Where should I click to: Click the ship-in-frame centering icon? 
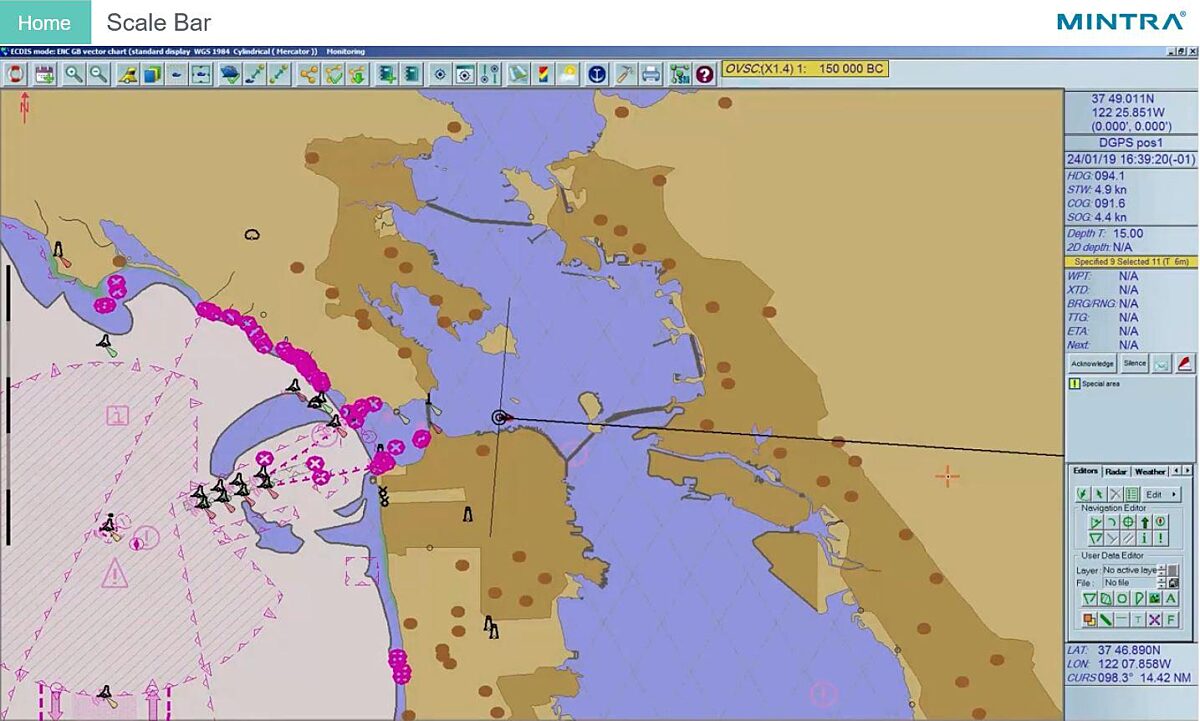(x=201, y=74)
